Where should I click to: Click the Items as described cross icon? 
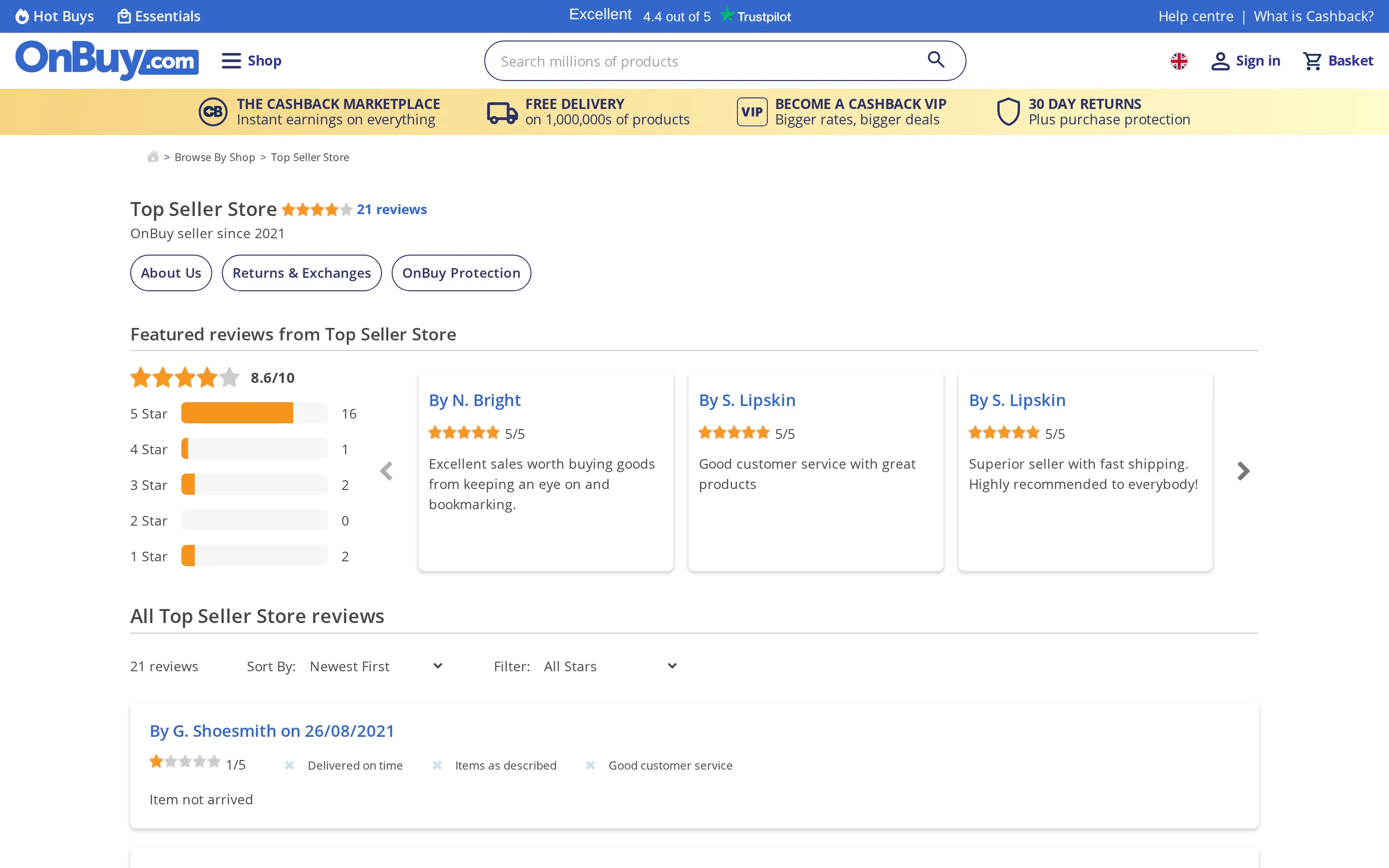(437, 765)
